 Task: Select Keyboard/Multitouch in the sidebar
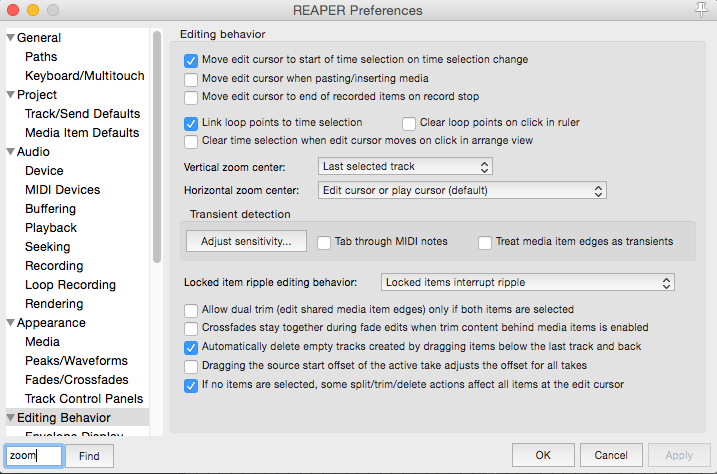pyautogui.click(x=84, y=76)
